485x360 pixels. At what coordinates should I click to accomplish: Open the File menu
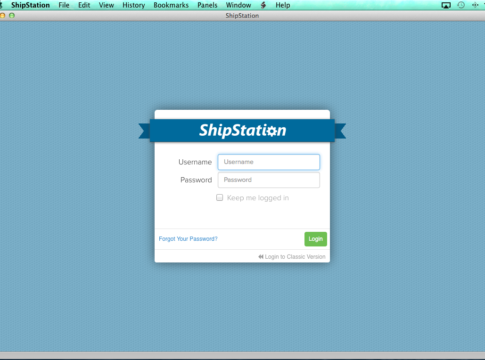[64, 5]
